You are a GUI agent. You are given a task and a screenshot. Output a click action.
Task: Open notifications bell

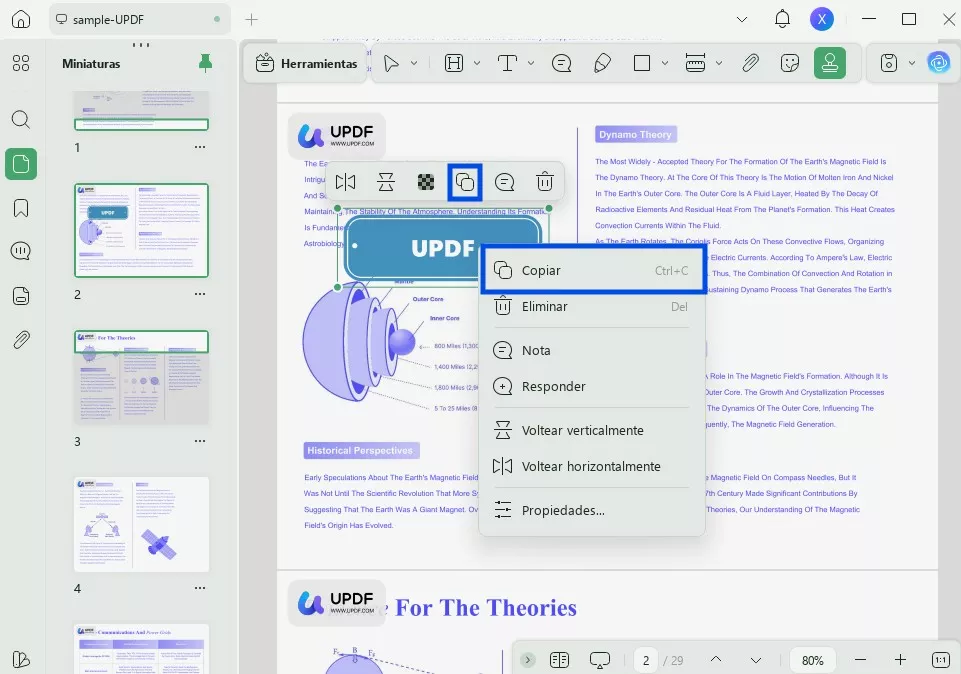coord(782,19)
